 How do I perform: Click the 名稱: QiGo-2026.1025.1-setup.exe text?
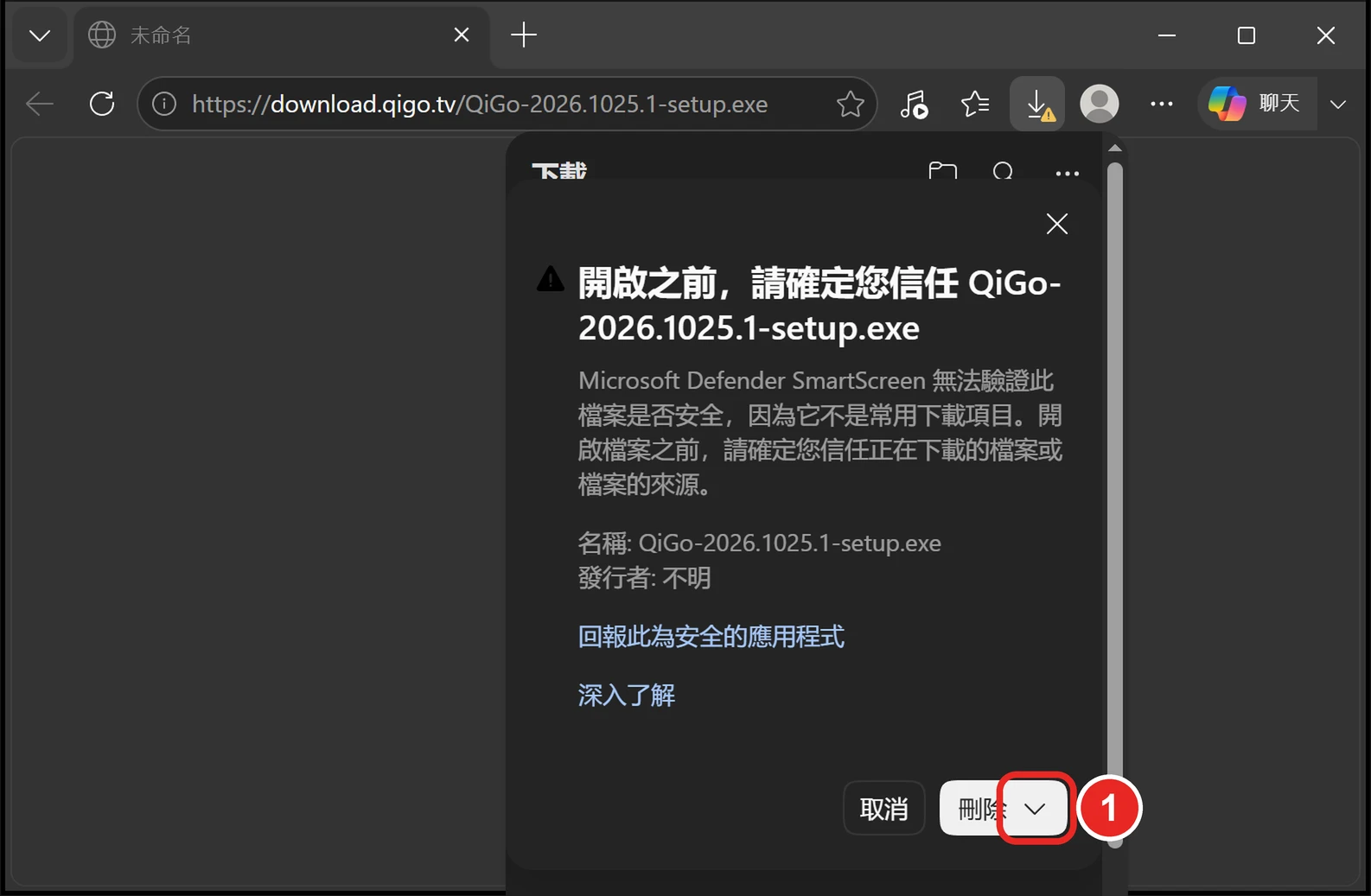[760, 543]
